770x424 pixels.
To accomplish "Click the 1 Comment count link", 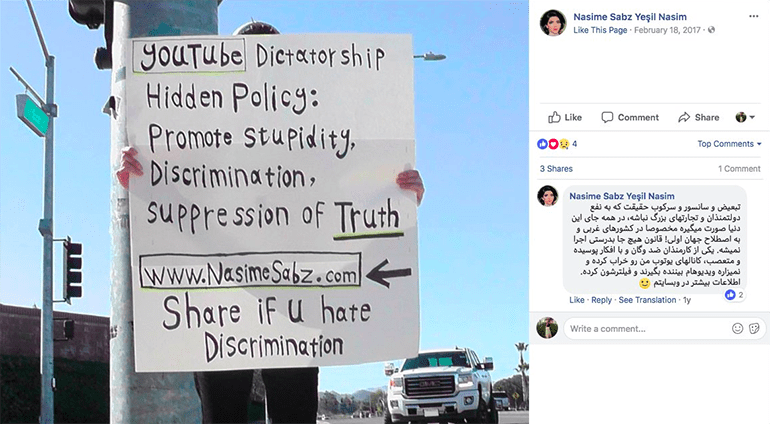I will point(739,169).
